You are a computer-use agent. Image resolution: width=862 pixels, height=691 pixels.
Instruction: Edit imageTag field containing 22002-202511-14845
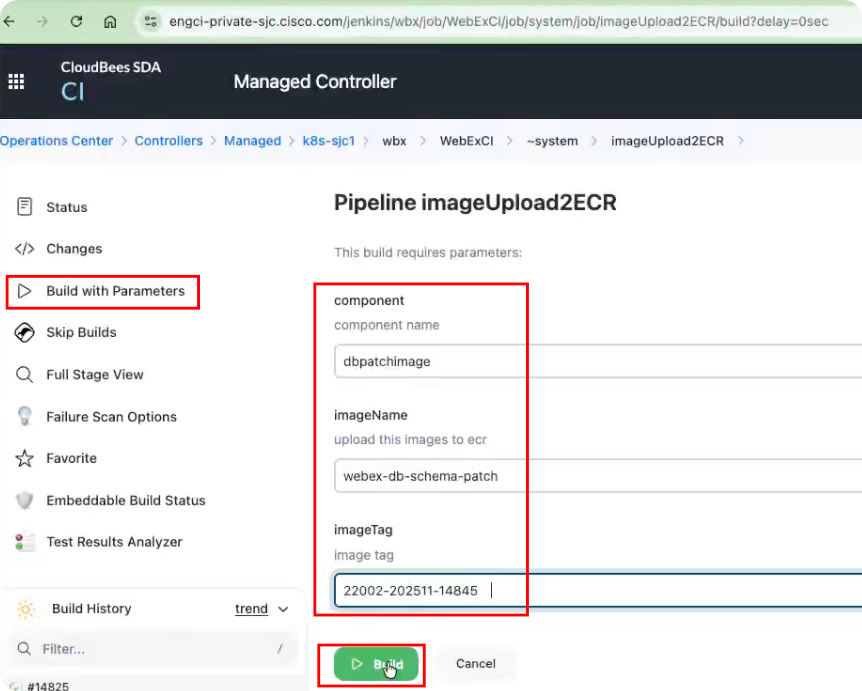(598, 590)
